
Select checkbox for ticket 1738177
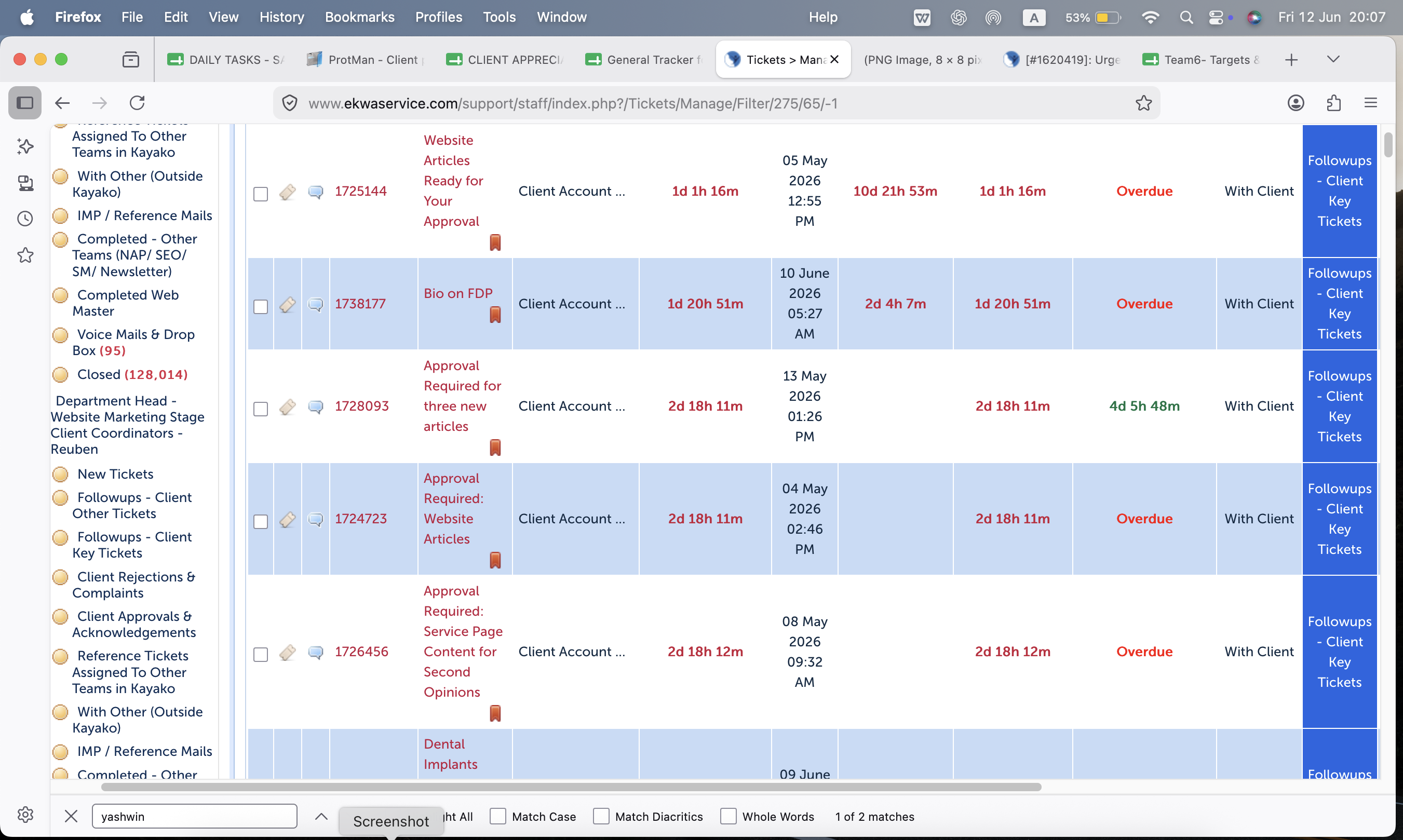(x=260, y=307)
